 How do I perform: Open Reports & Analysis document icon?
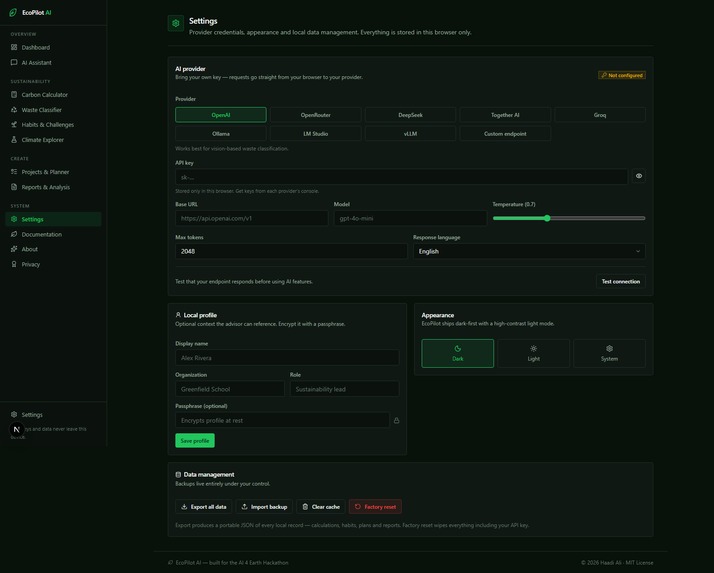point(14,187)
